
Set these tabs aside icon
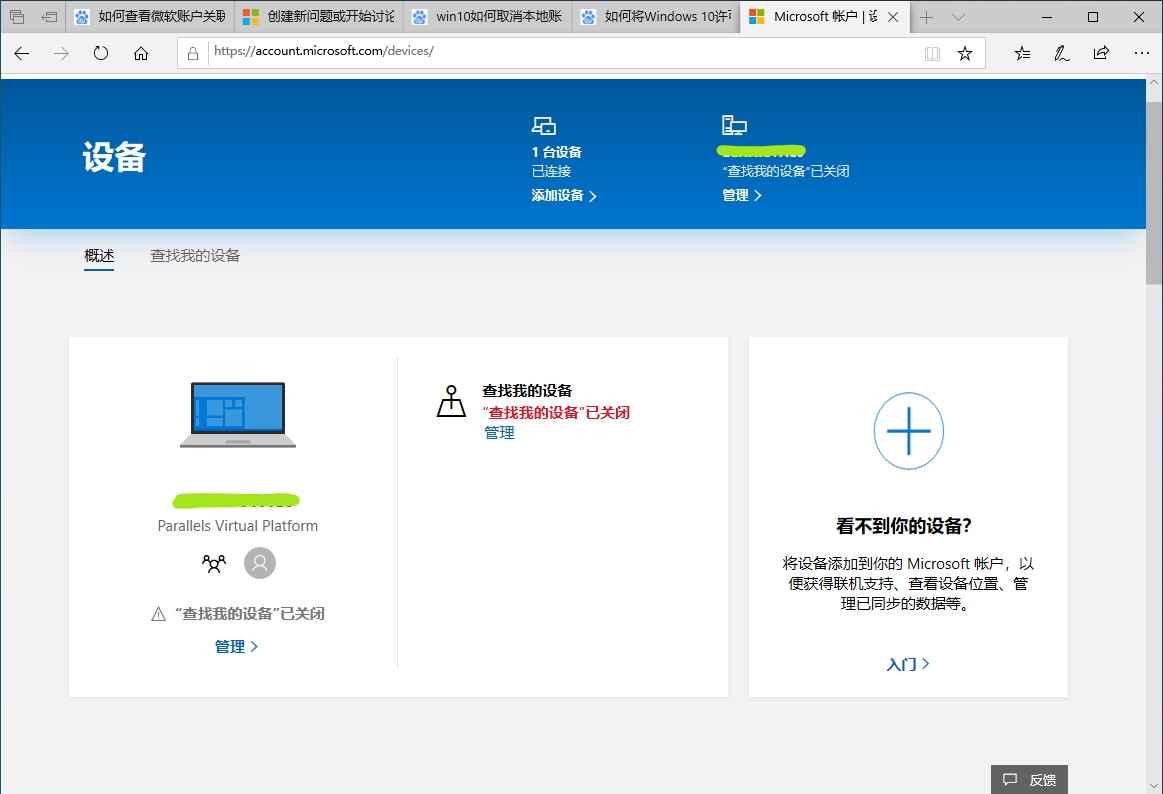point(49,16)
